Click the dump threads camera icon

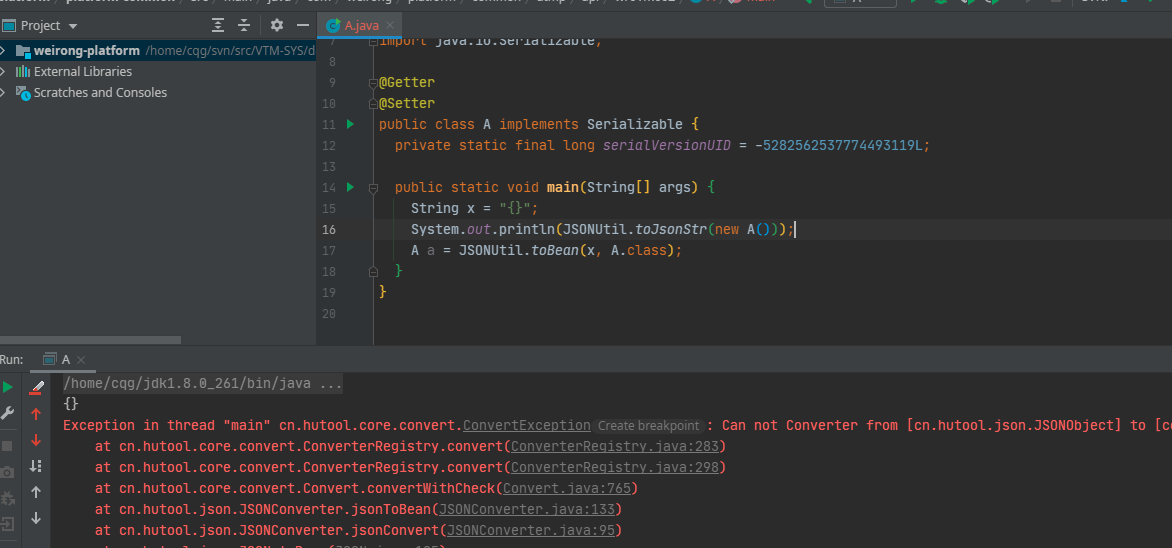7,472
